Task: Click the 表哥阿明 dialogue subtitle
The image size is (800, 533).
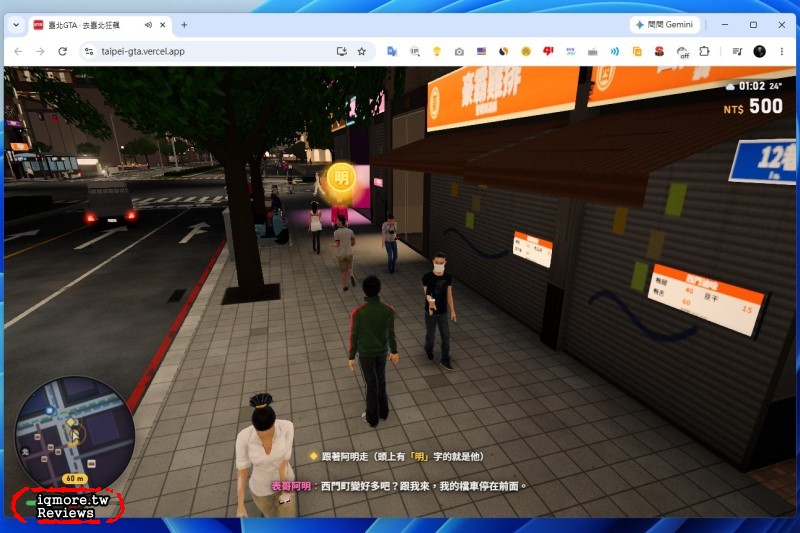Action: click(398, 486)
